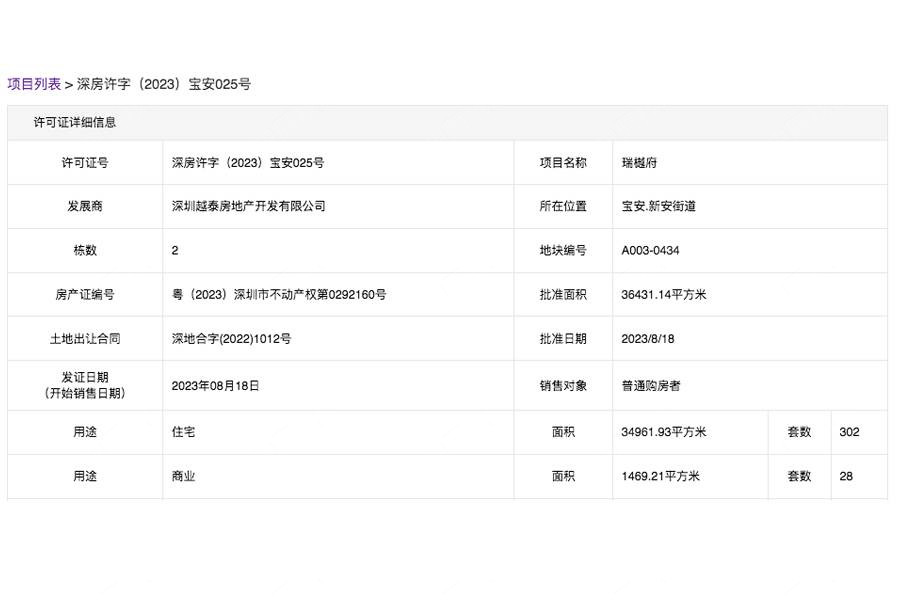
Task: Click 用途 label in the 住宅 row
Action: click(85, 432)
